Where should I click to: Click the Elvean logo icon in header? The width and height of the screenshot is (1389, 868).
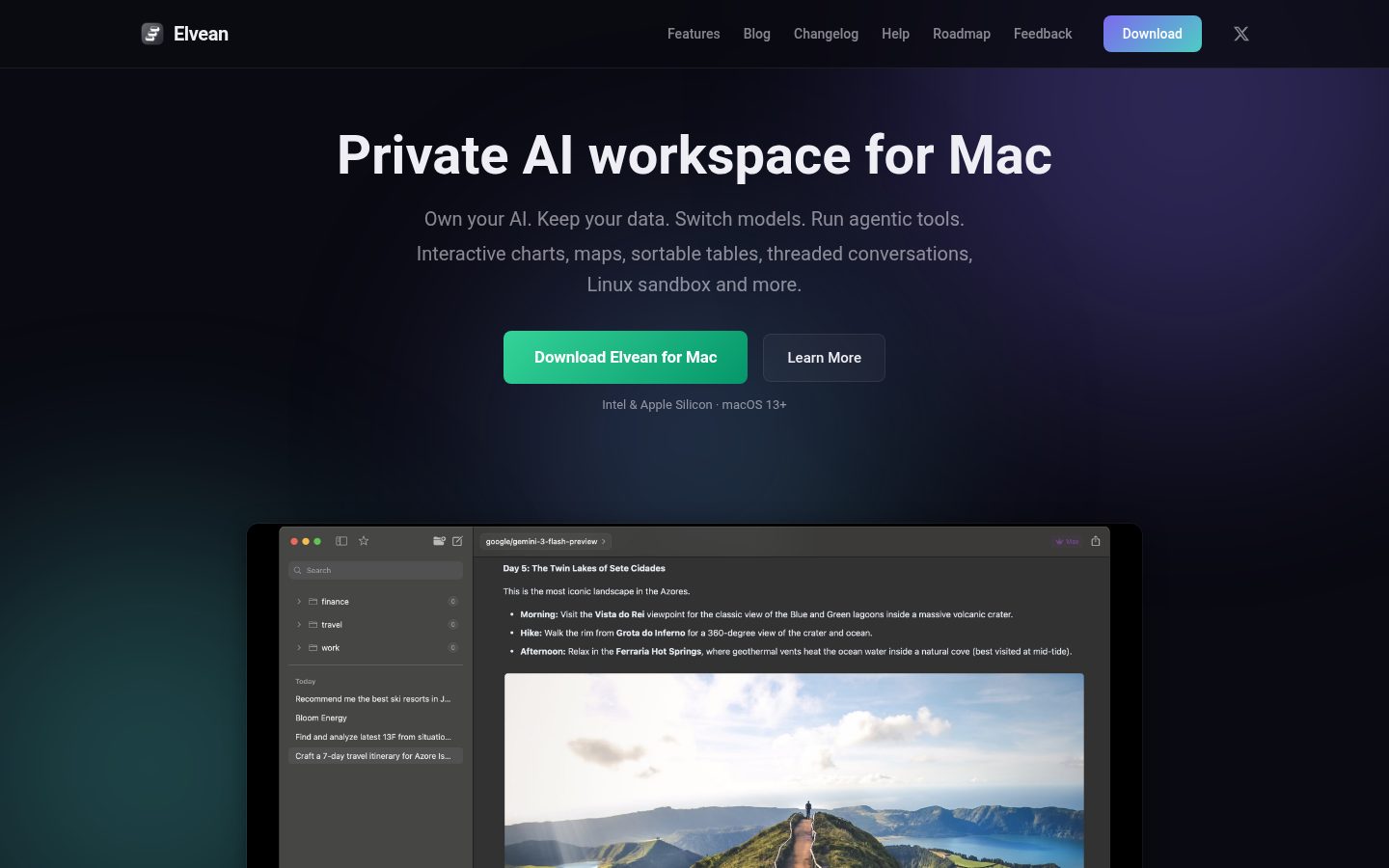coord(152,34)
